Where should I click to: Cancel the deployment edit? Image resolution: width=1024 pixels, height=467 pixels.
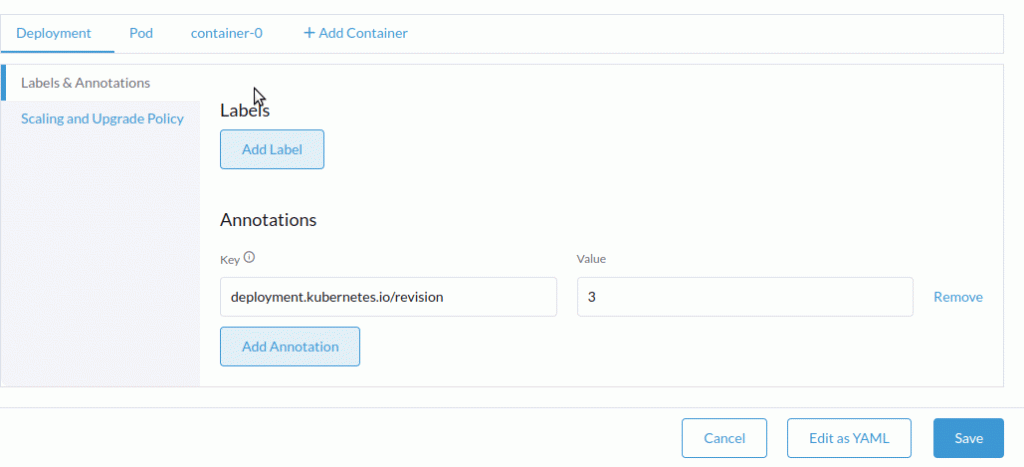(x=724, y=438)
